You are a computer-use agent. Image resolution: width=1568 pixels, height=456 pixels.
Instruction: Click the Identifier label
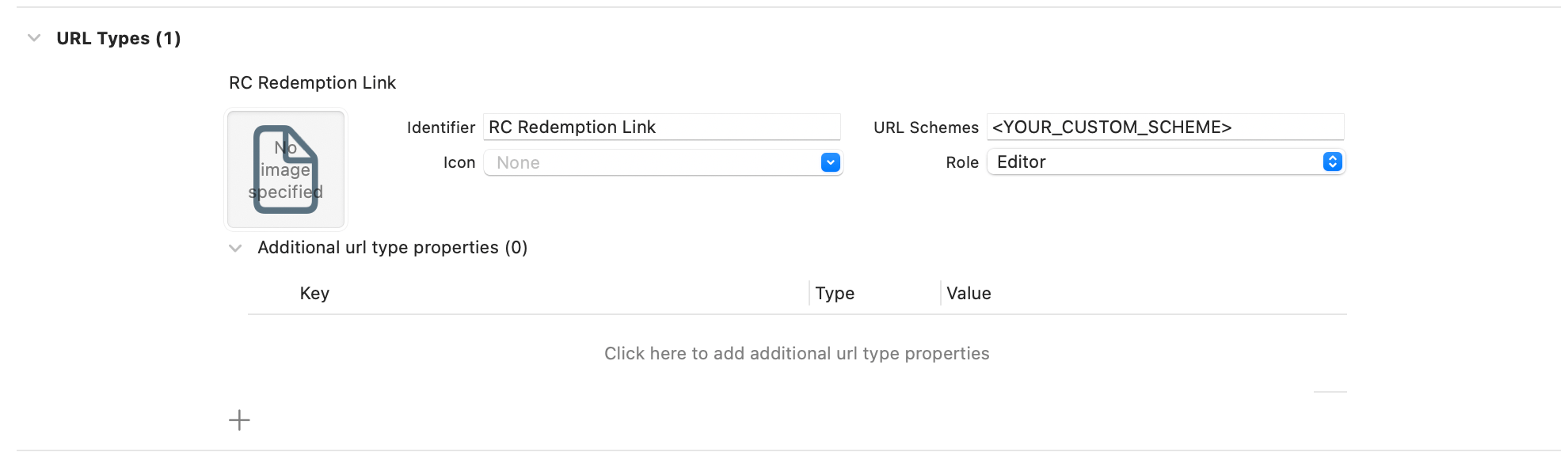click(440, 127)
